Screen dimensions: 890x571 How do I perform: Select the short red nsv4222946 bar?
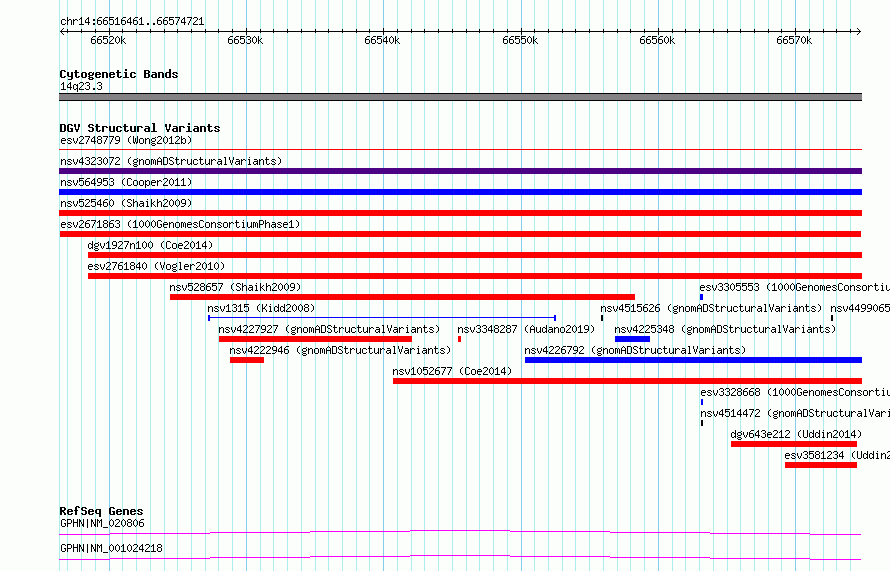pyautogui.click(x=247, y=360)
